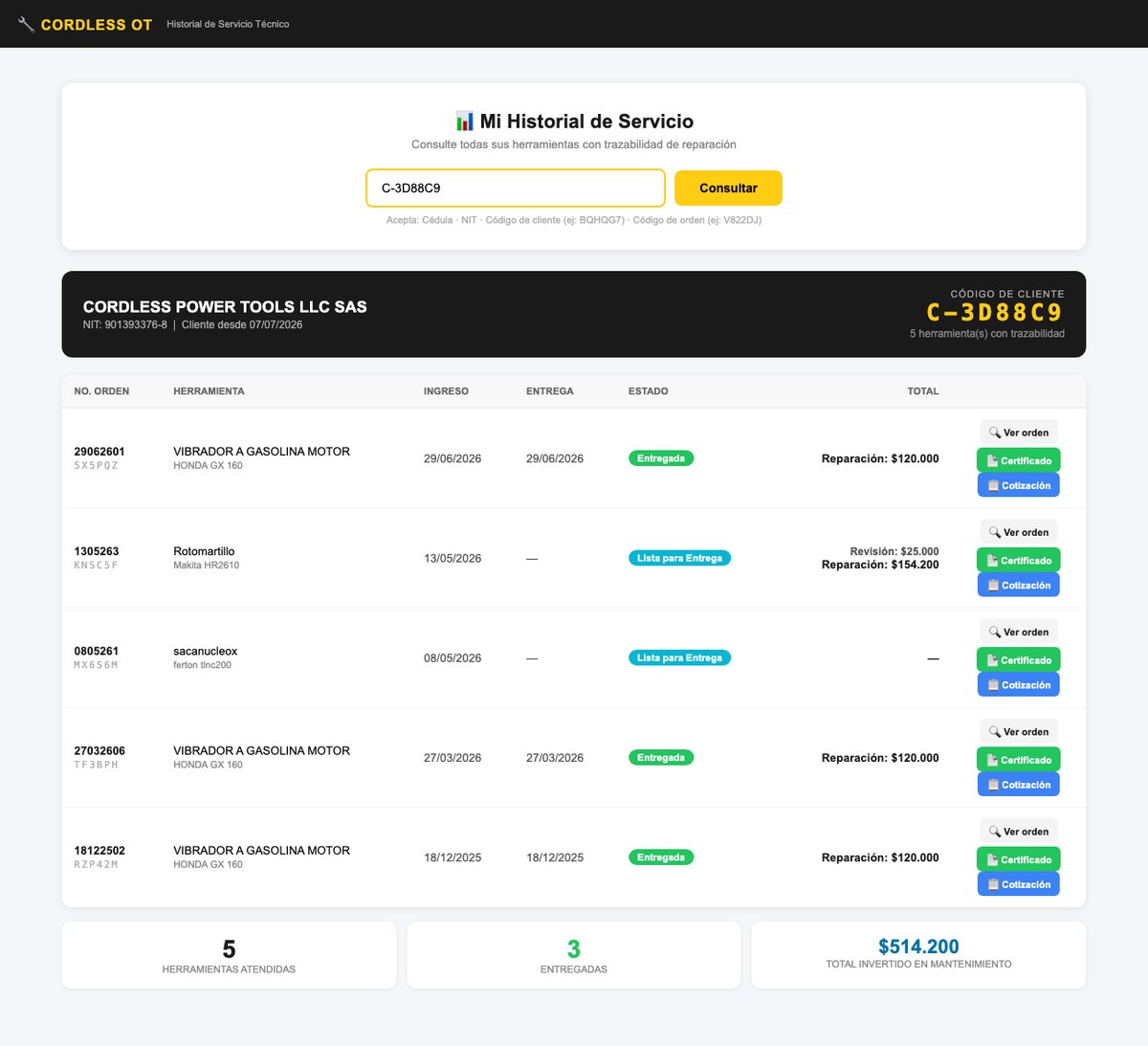Viewport: 1148px width, 1046px height.
Task: Open Ver orden for order 27032606
Action: 1019,731
